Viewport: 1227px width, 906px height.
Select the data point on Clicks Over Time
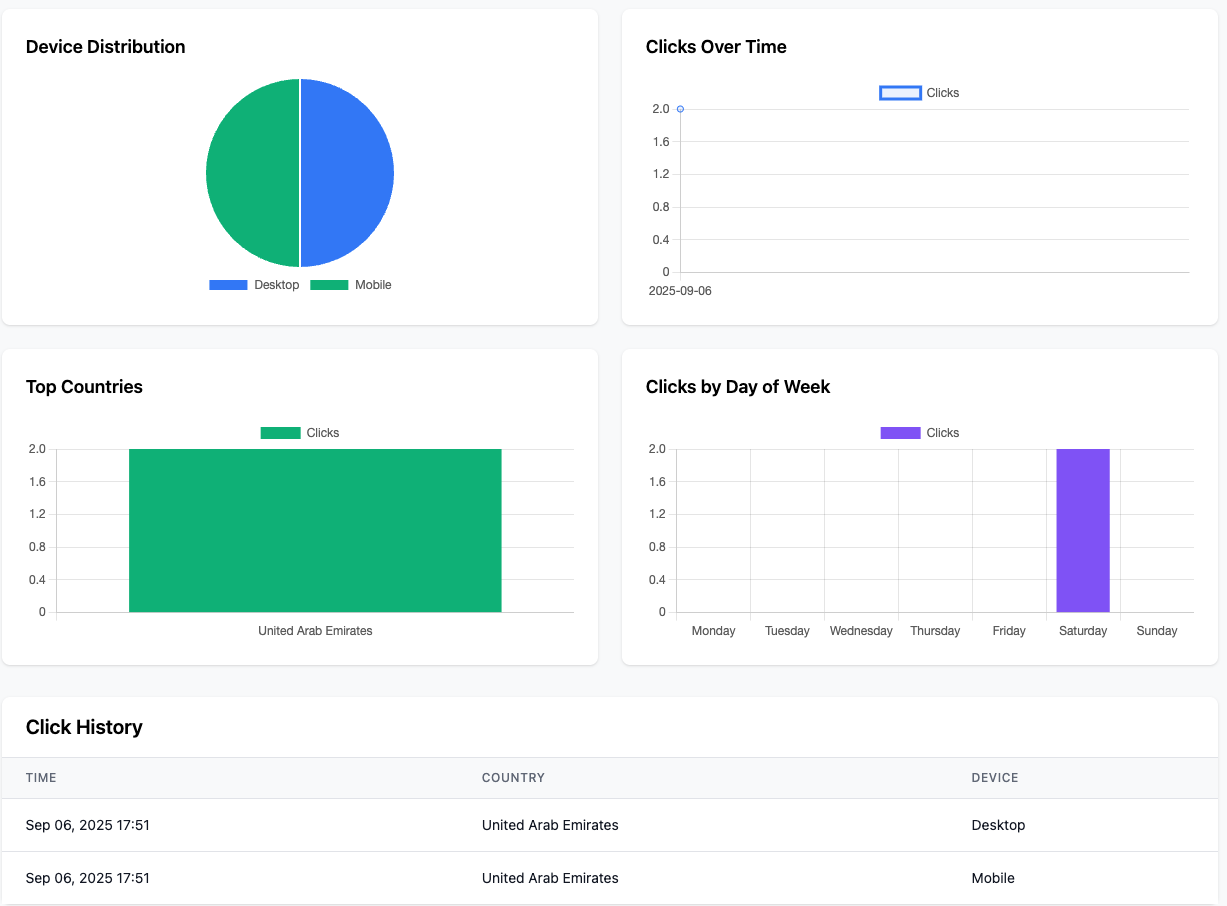(x=680, y=108)
